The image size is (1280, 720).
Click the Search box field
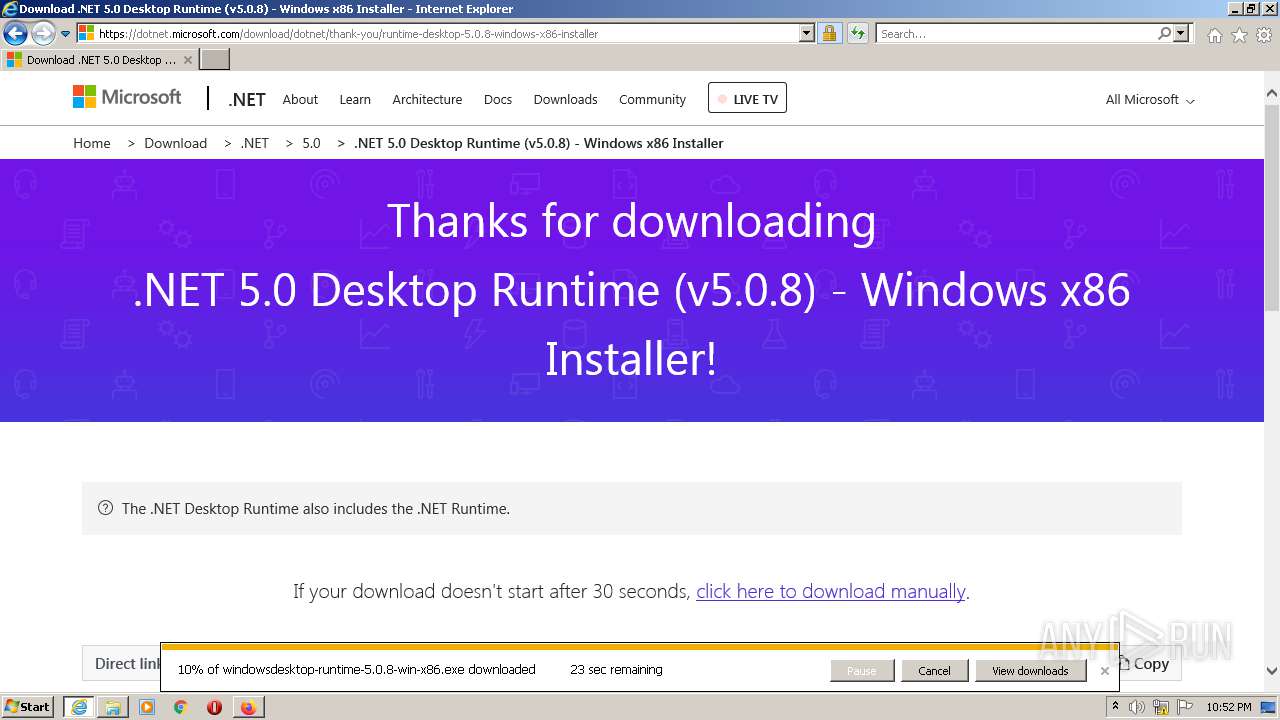pyautogui.click(x=1015, y=34)
